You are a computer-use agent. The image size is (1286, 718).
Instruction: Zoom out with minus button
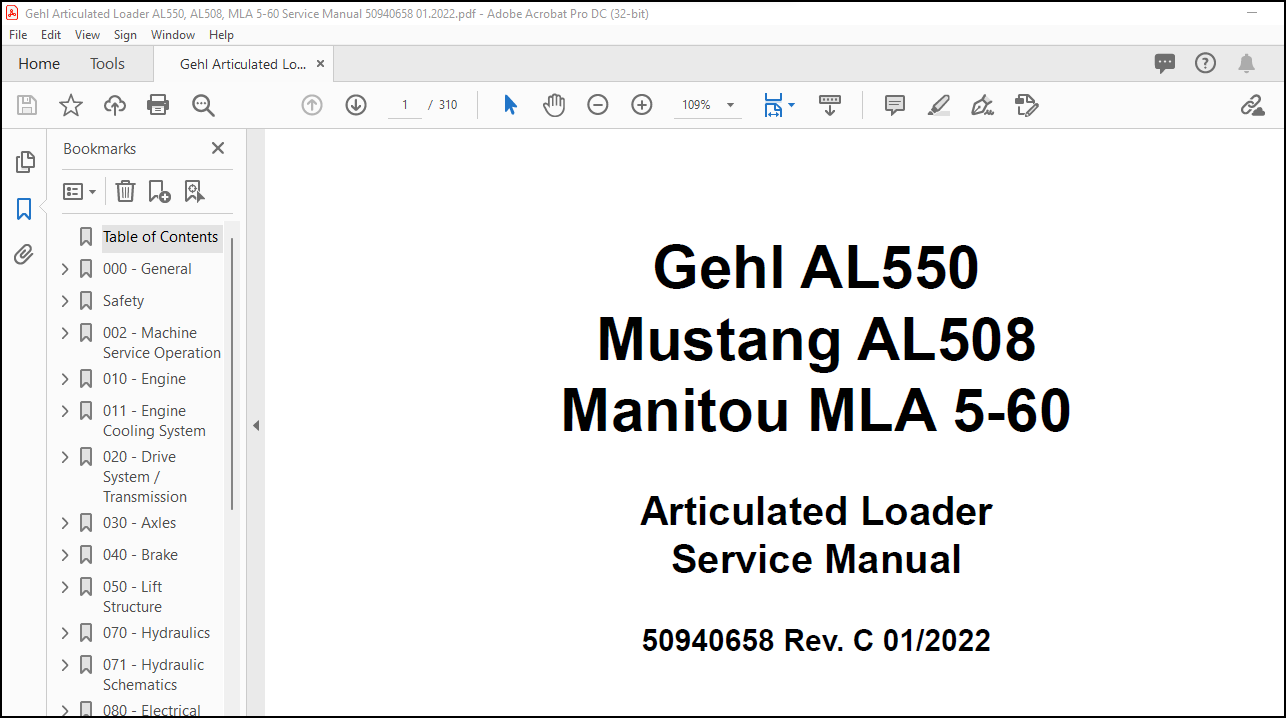(x=598, y=105)
